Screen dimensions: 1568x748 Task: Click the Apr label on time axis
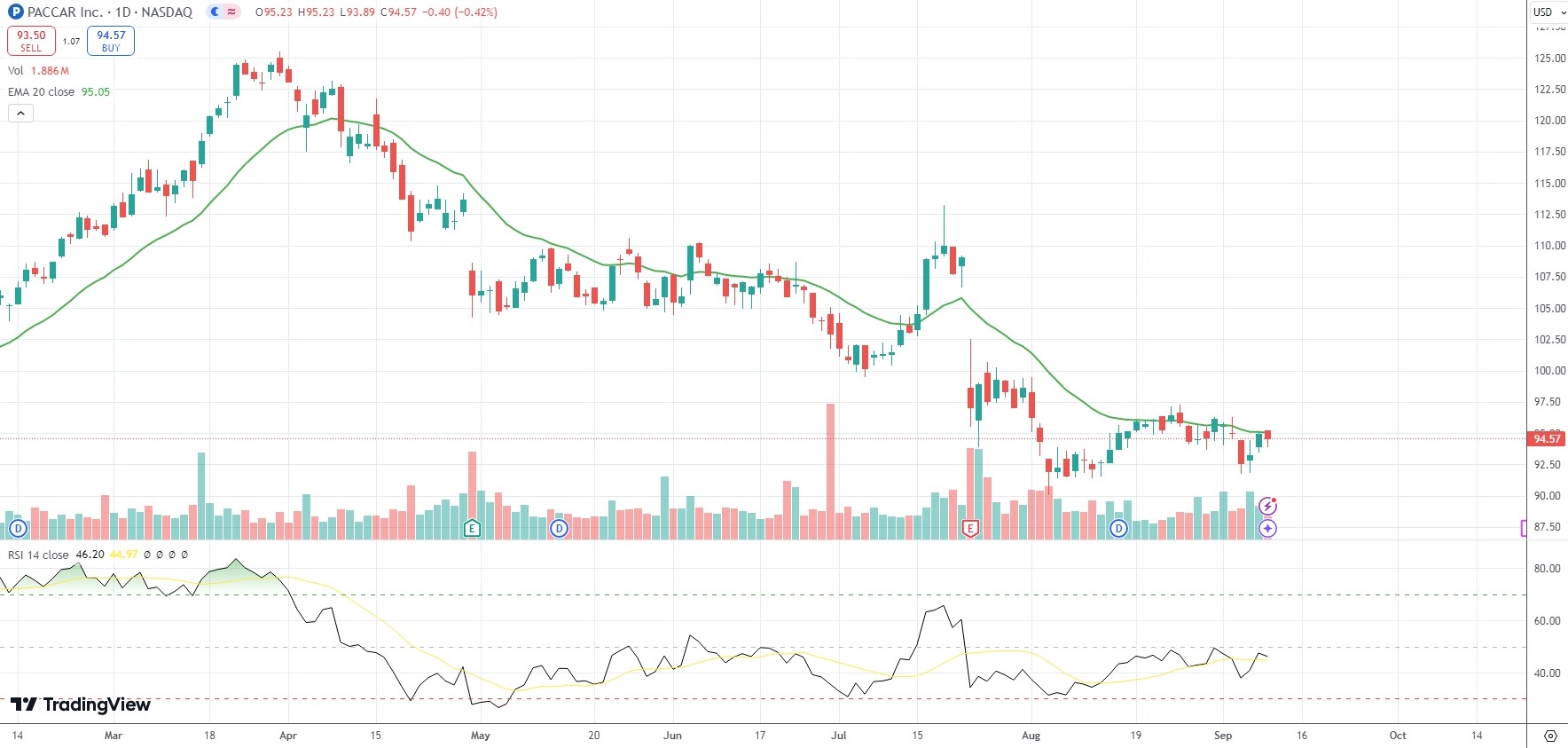(288, 736)
